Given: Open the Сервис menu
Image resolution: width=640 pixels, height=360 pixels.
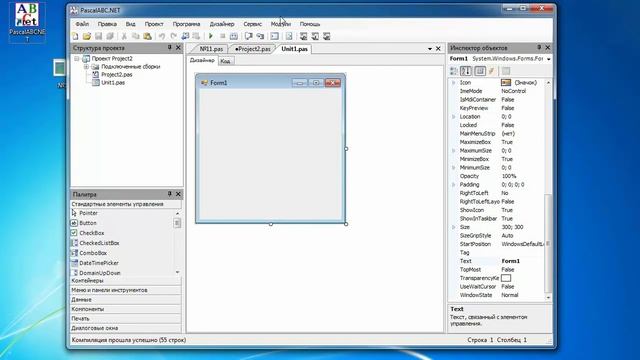Looking at the screenshot, I should coord(252,24).
